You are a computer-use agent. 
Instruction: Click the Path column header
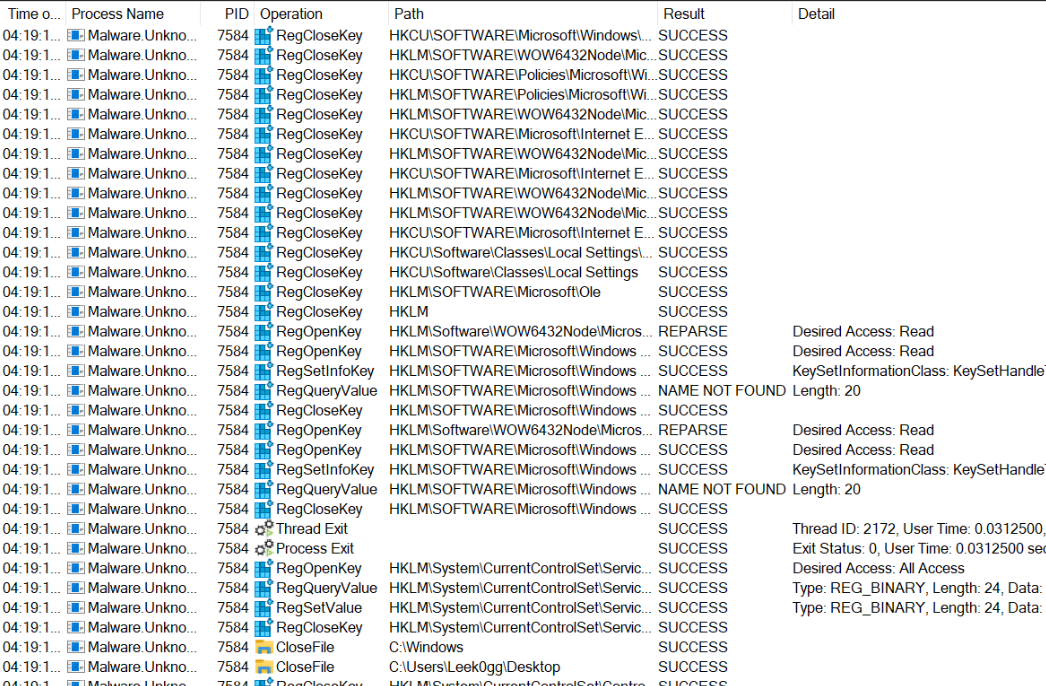(x=409, y=14)
